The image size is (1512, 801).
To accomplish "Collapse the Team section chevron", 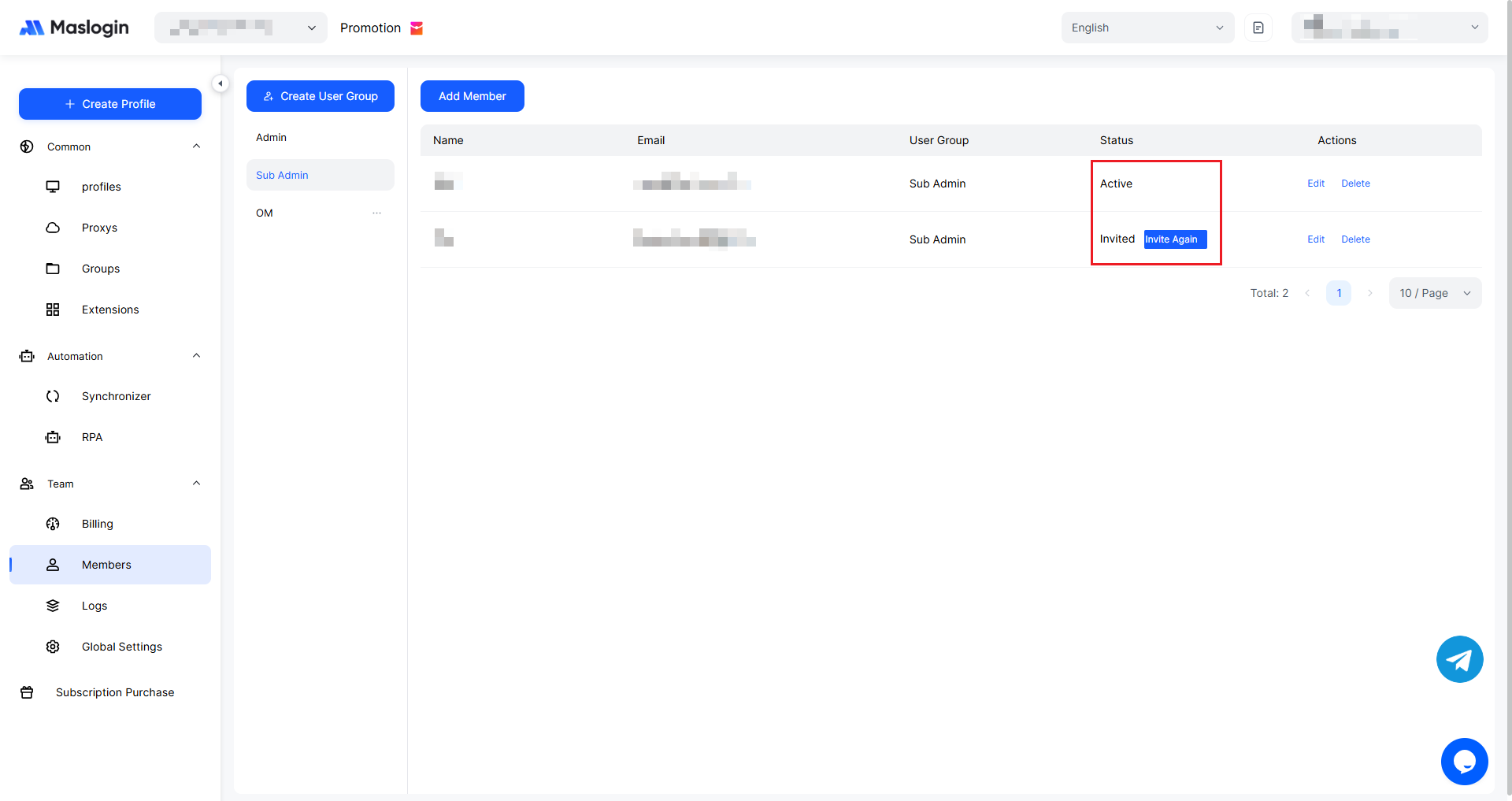I will click(x=196, y=484).
